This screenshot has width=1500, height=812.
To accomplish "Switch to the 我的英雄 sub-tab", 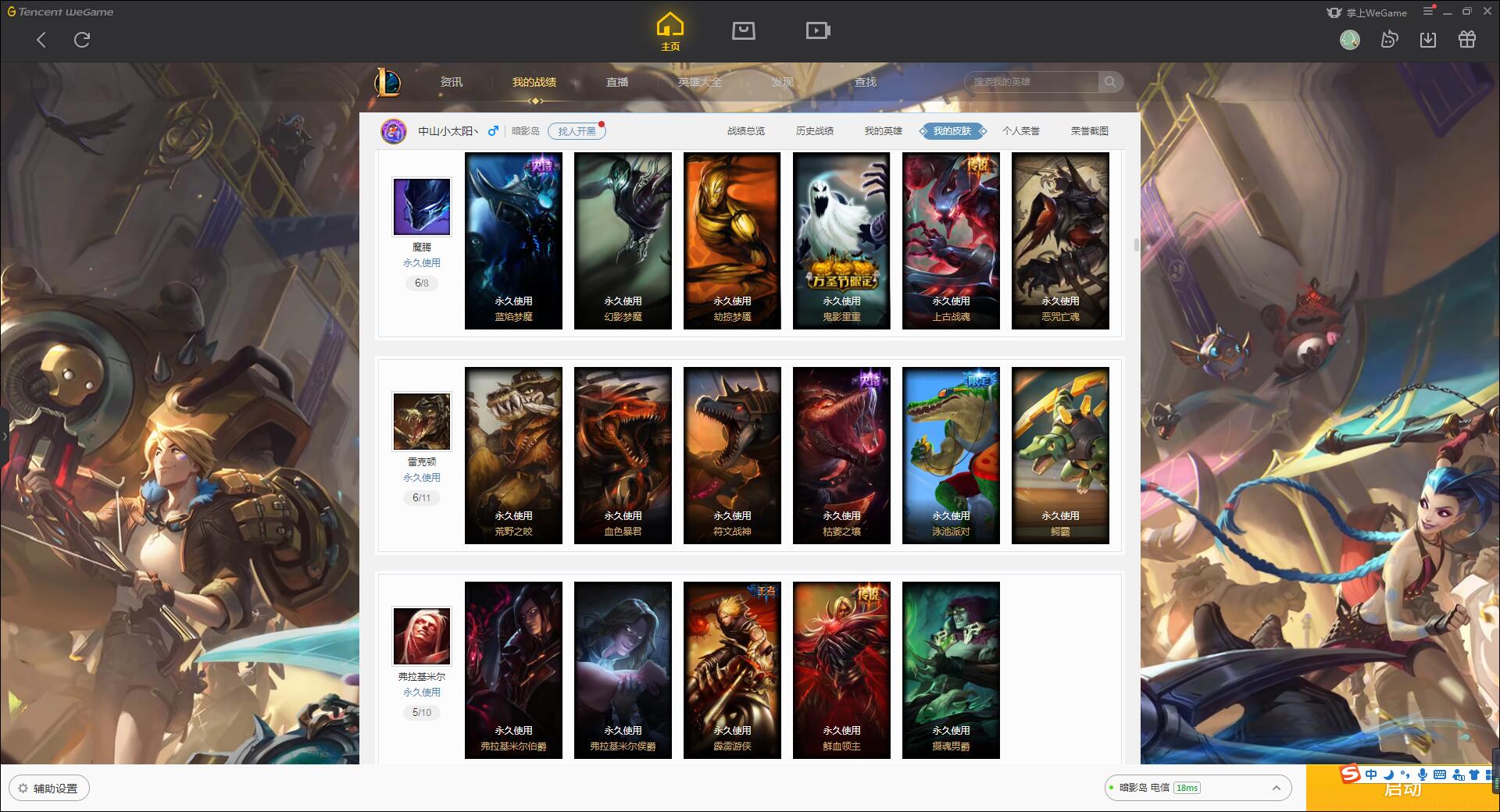I will coord(884,131).
